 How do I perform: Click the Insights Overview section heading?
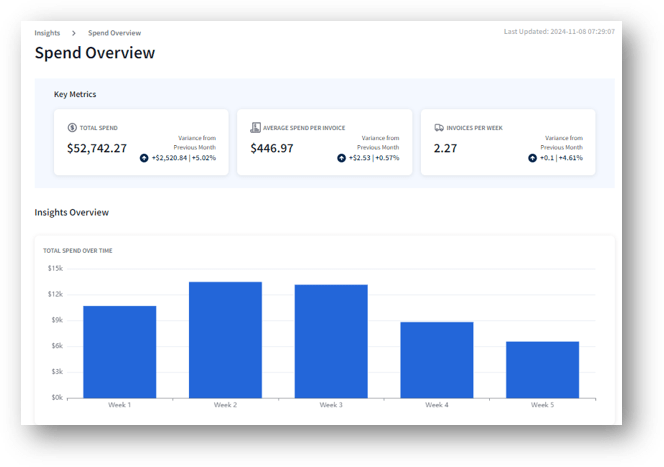click(71, 213)
